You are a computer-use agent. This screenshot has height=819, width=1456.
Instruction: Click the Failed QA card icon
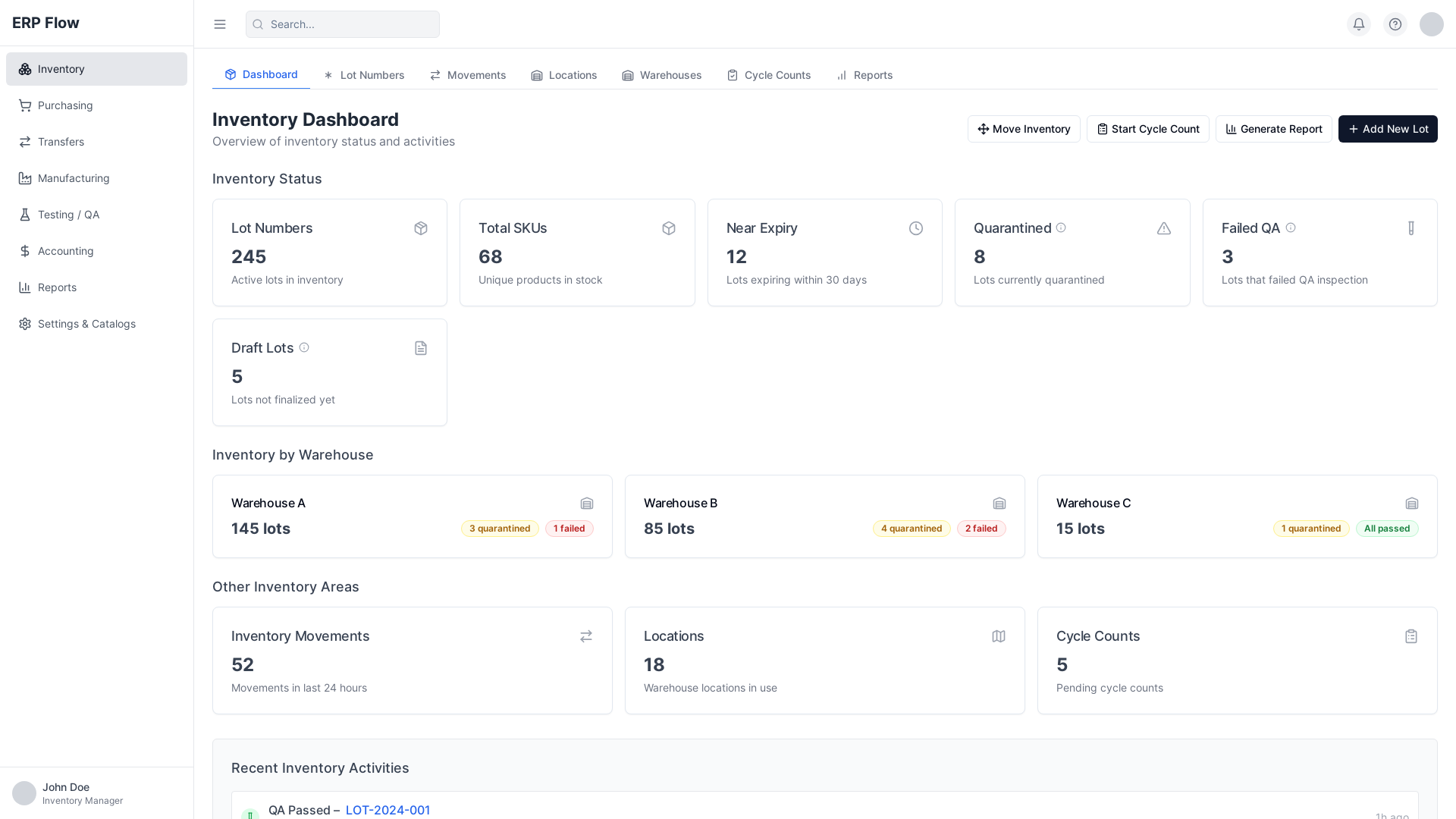(1411, 228)
